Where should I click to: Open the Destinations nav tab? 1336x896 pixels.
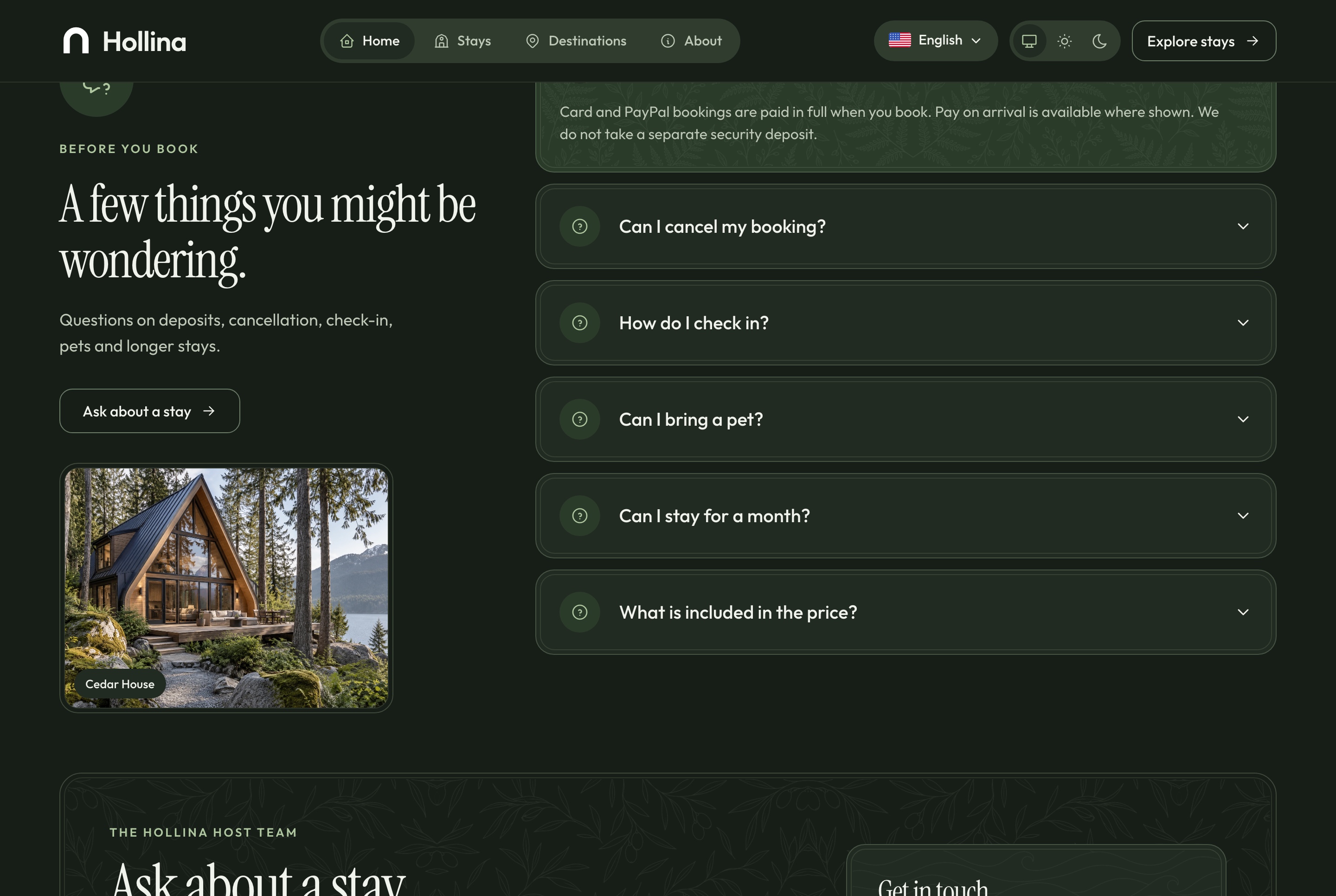(576, 40)
